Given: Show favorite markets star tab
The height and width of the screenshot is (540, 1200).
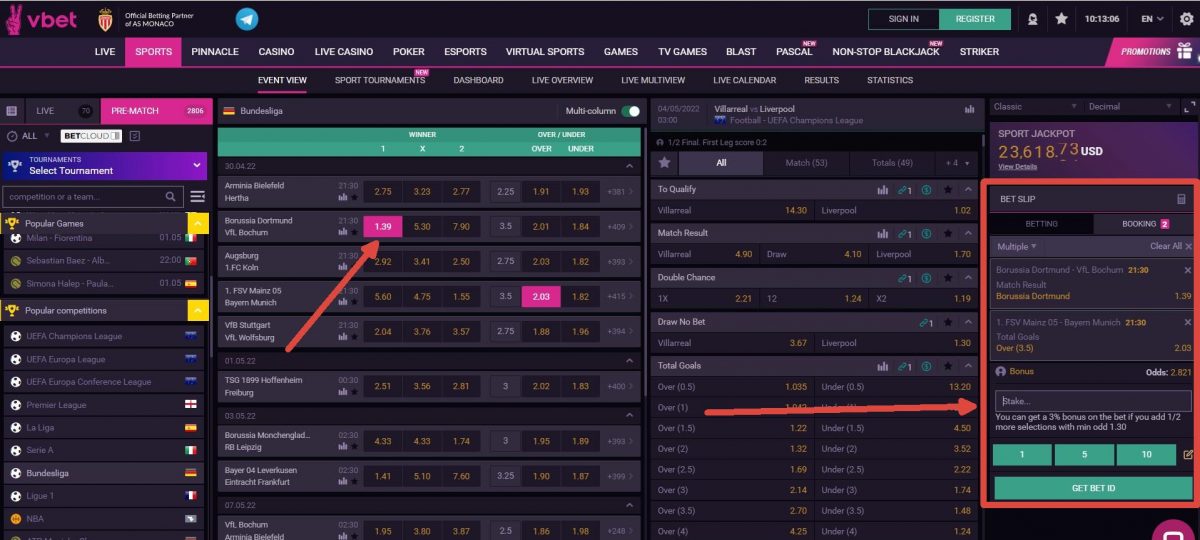Looking at the screenshot, I should (x=665, y=162).
